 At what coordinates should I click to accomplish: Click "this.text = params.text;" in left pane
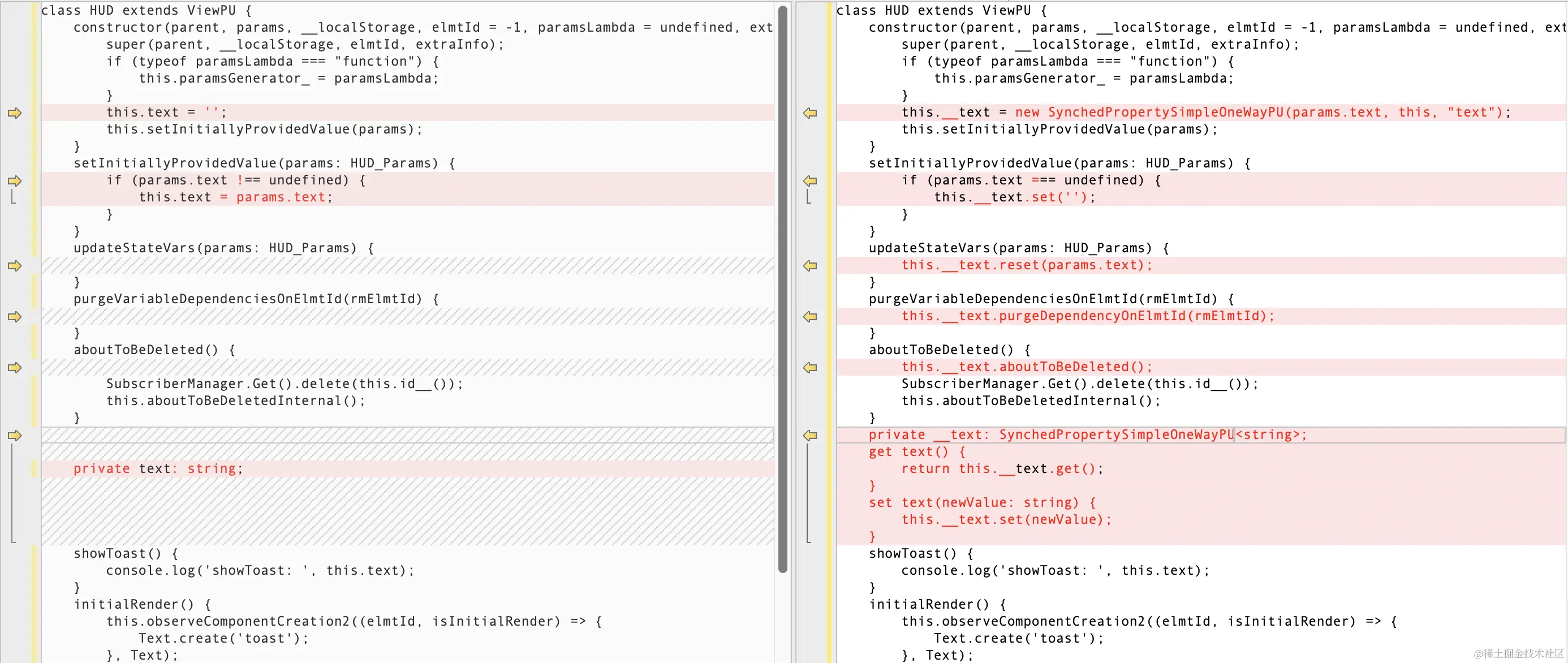(235, 197)
